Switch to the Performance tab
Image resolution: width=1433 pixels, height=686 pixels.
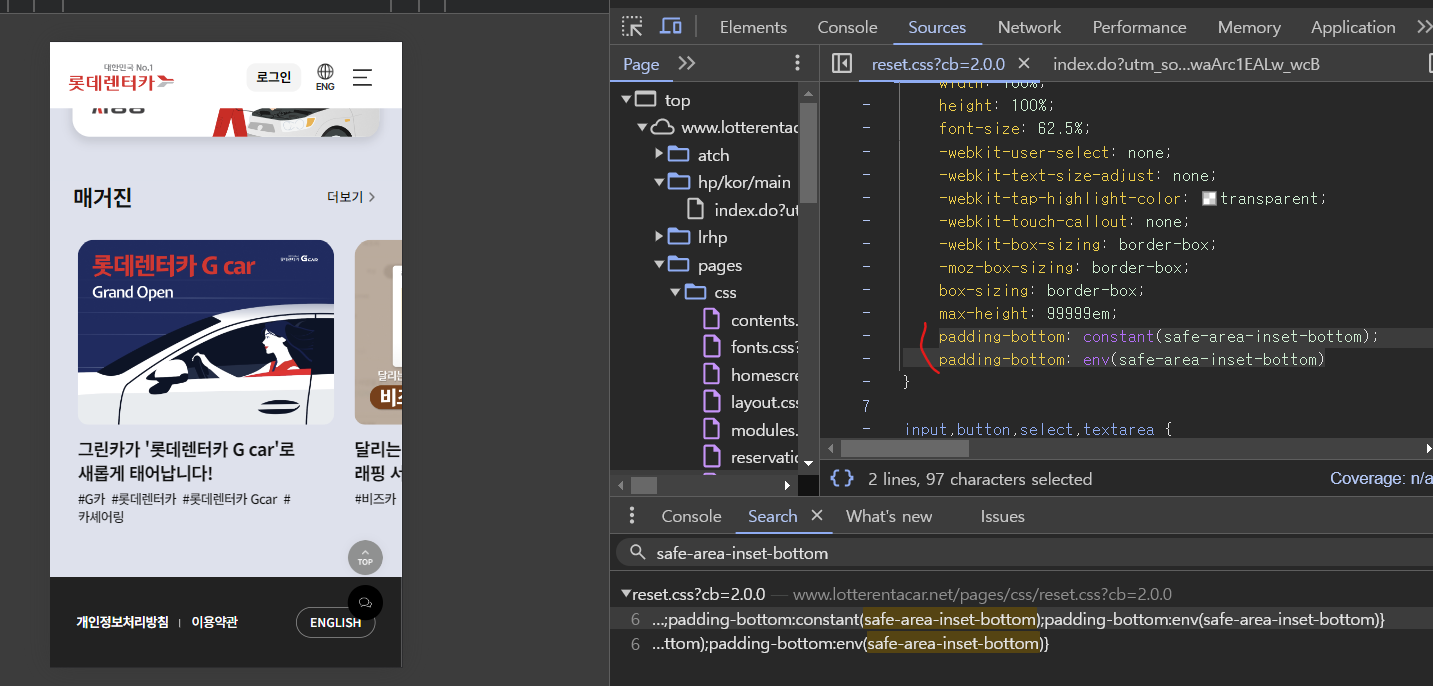[1139, 27]
